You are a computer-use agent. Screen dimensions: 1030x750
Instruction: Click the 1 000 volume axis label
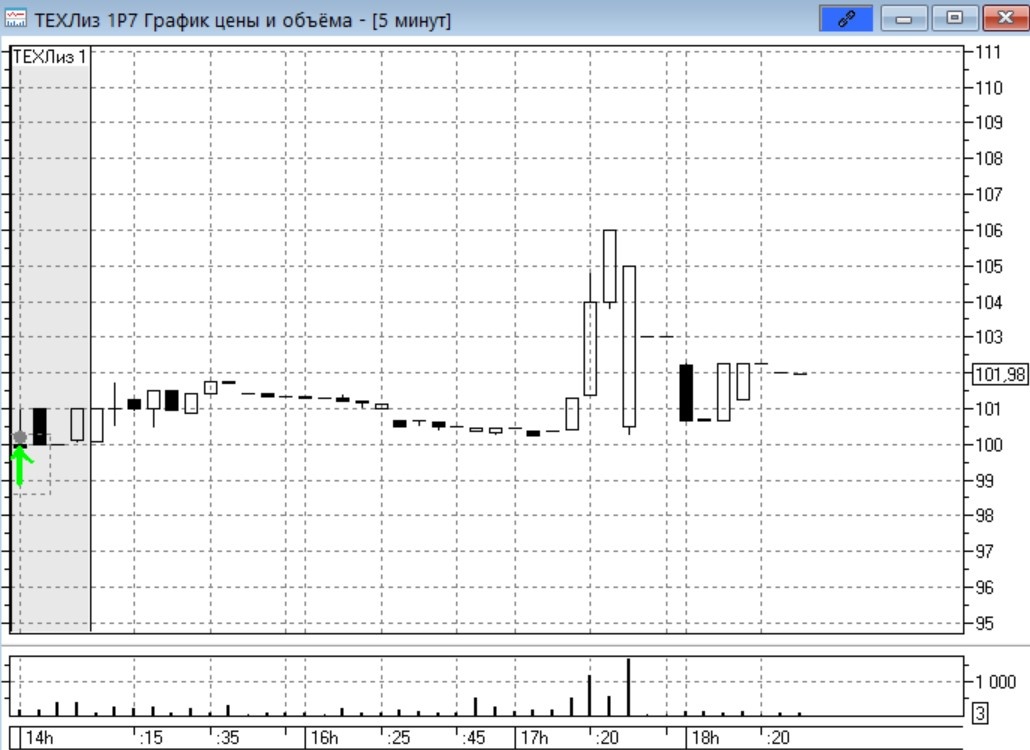(995, 682)
